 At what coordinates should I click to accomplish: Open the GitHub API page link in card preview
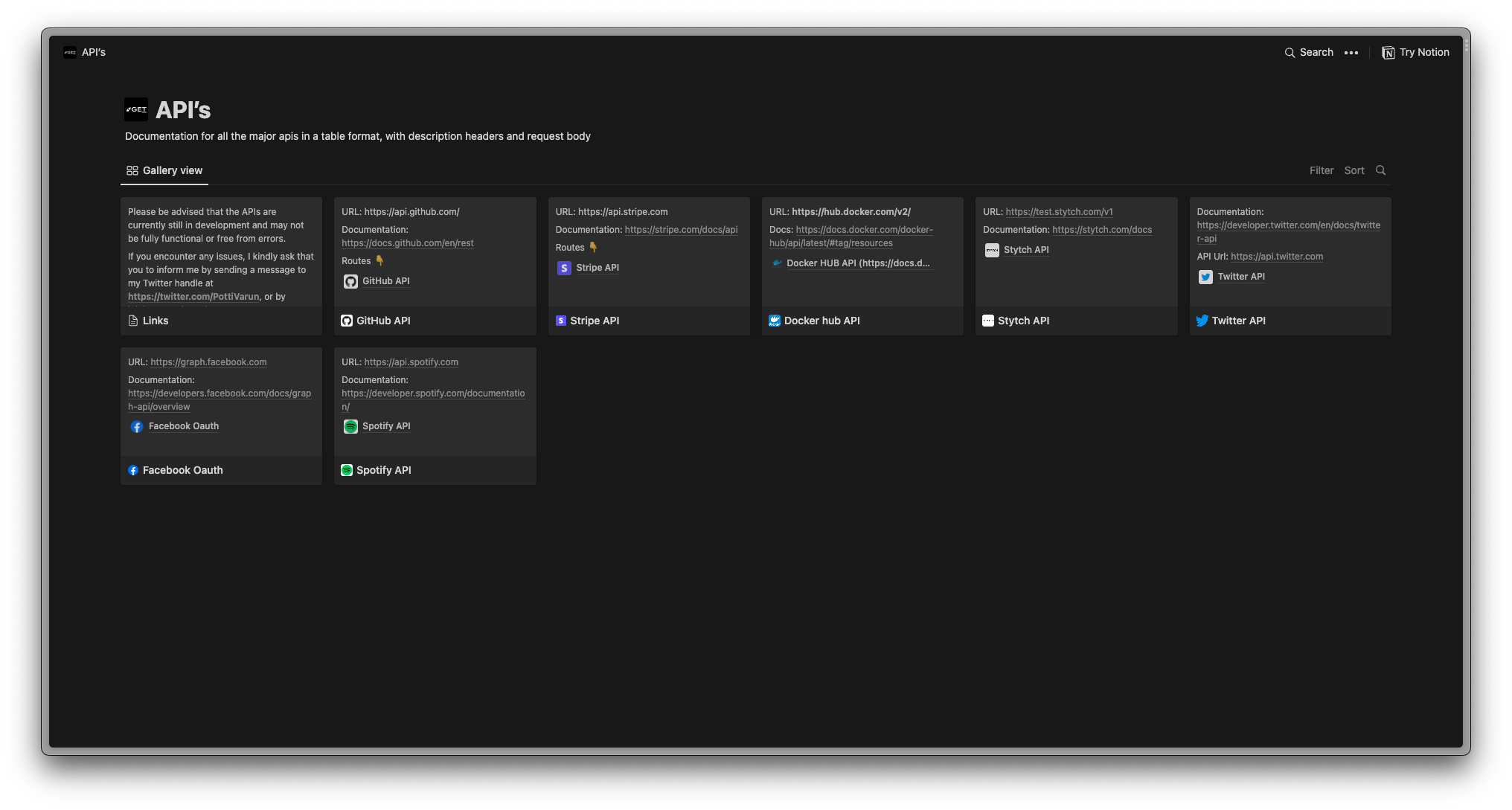385,281
